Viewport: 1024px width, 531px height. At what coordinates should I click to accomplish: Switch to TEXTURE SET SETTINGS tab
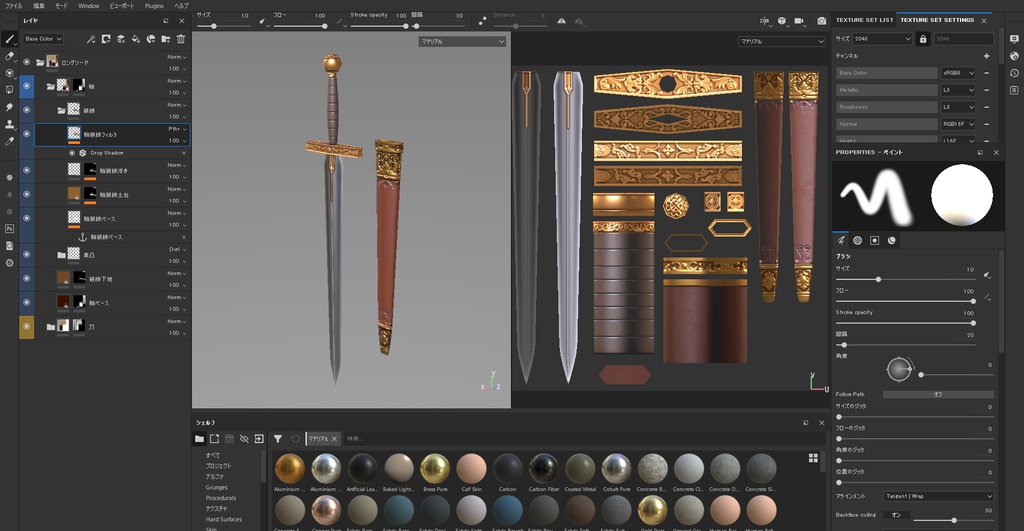[x=937, y=20]
